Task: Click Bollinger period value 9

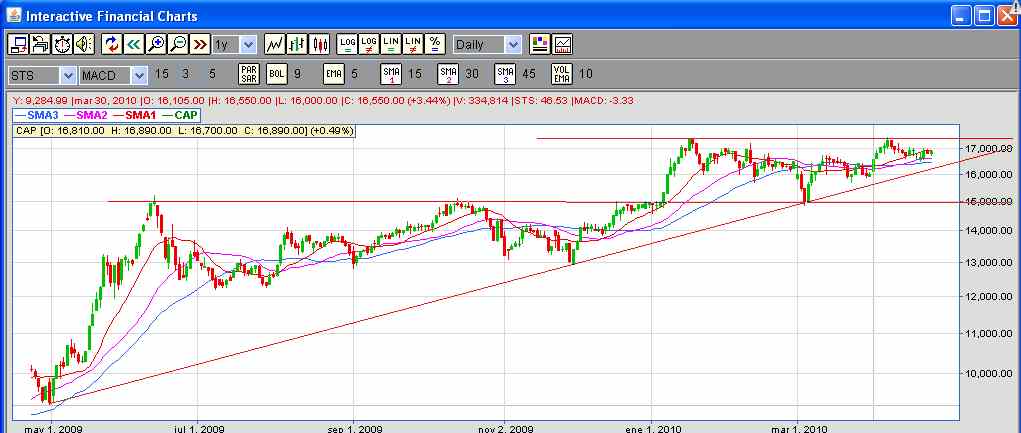Action: (298, 74)
